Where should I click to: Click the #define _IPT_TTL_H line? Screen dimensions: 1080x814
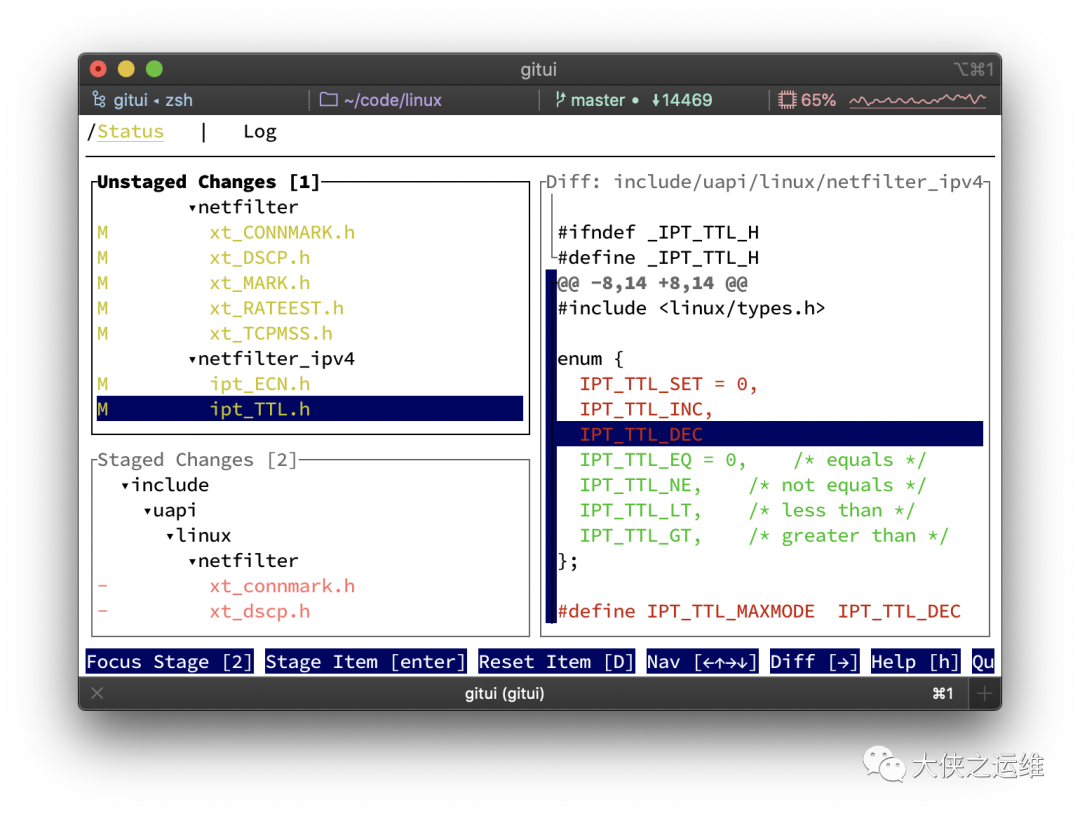(x=658, y=258)
